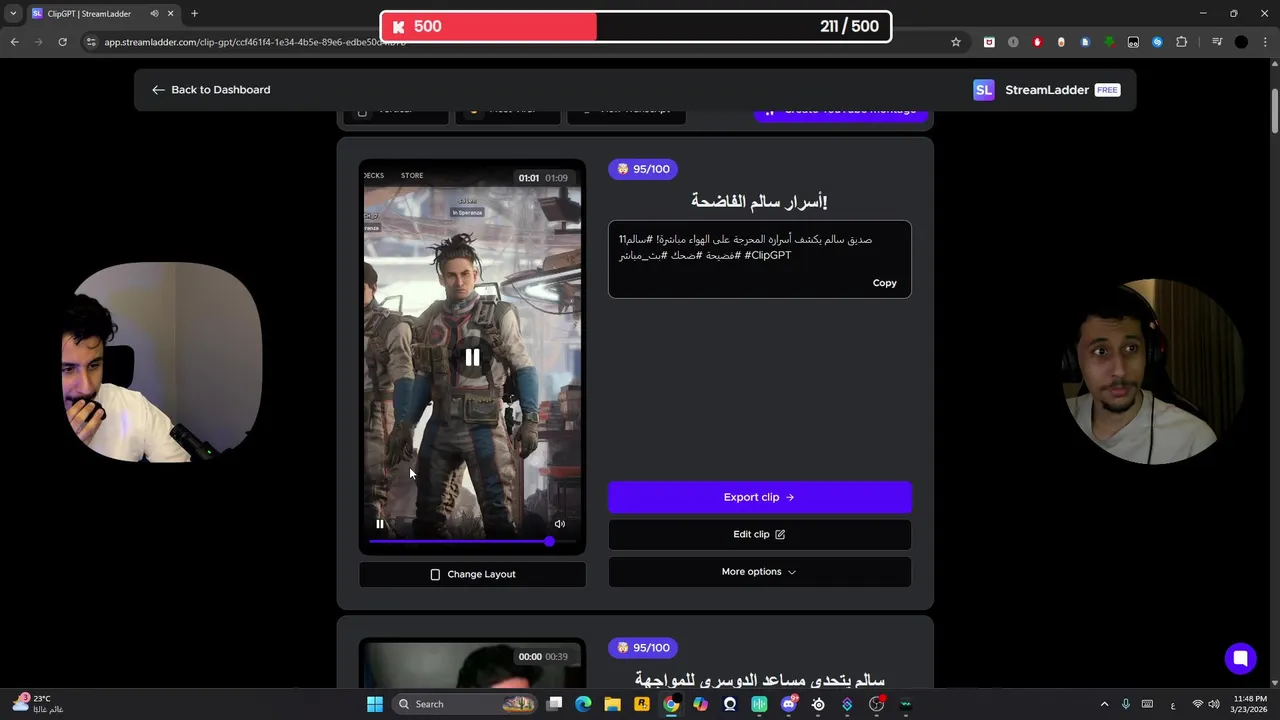Viewport: 1280px width, 720px height.
Task: Copy the clip description text
Action: [884, 283]
